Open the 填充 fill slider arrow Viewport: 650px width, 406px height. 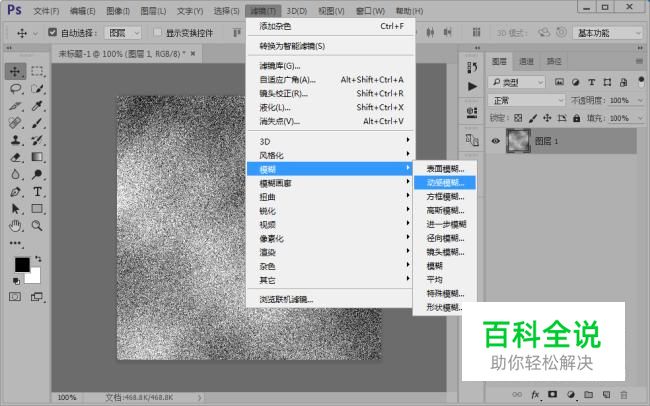tap(640, 118)
